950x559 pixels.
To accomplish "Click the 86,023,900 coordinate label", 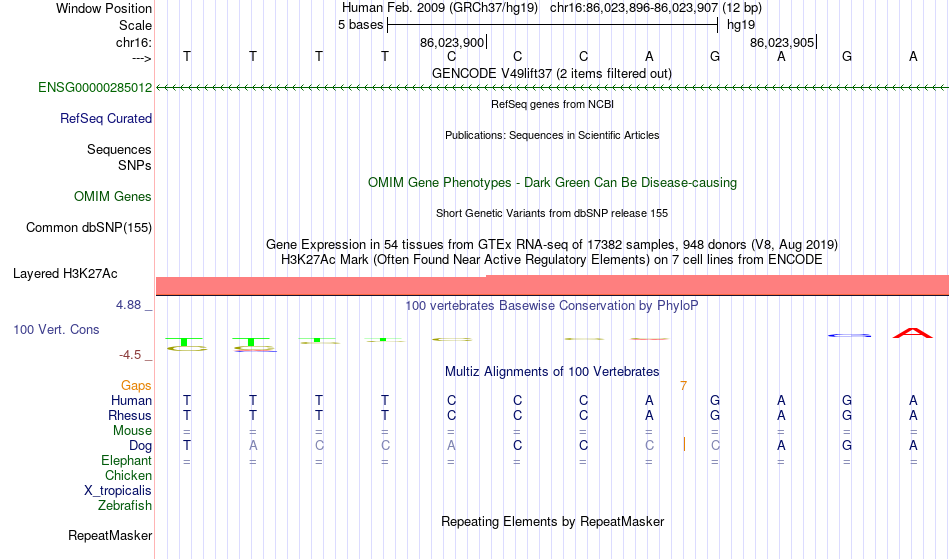I will (452, 42).
